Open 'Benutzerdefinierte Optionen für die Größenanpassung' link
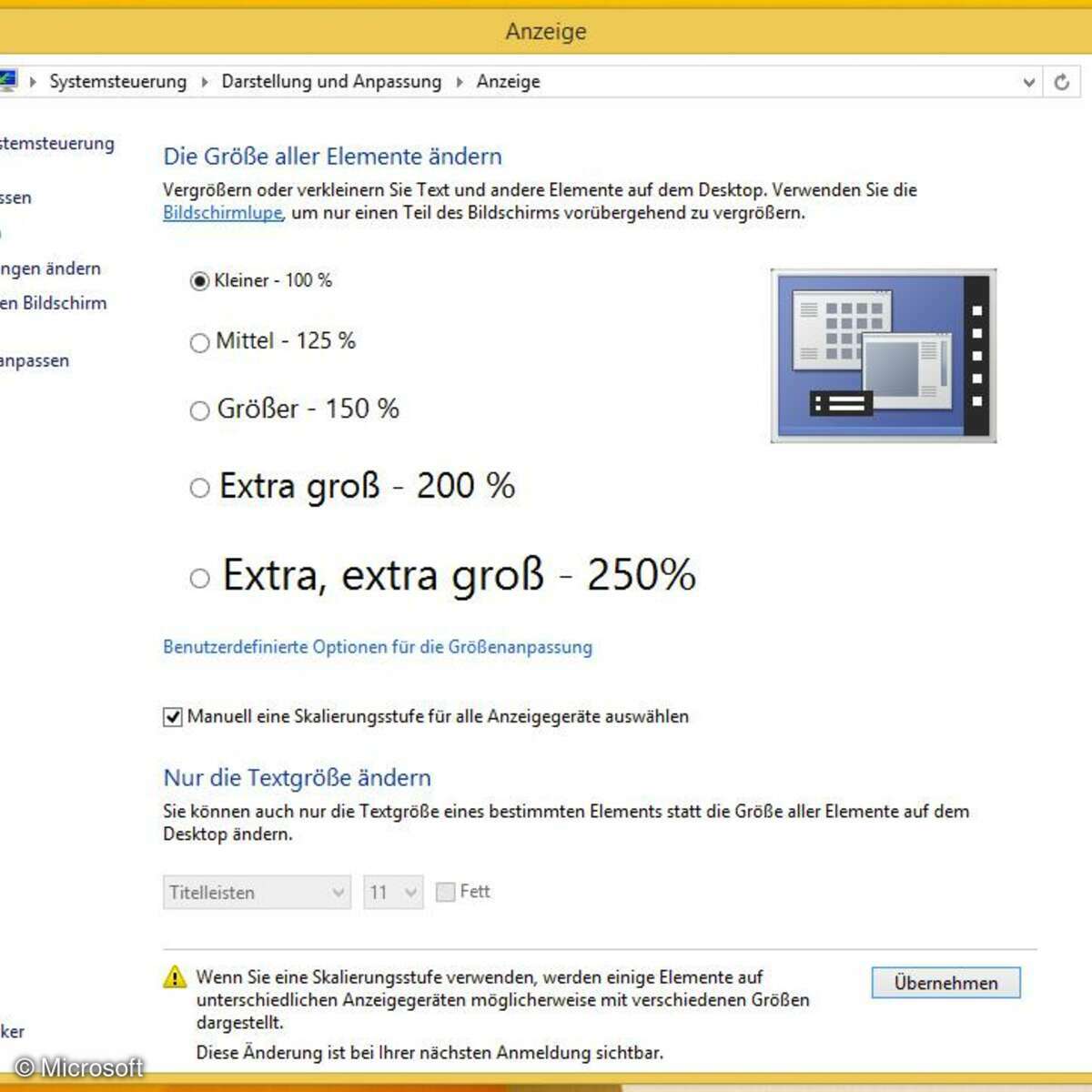 378,647
